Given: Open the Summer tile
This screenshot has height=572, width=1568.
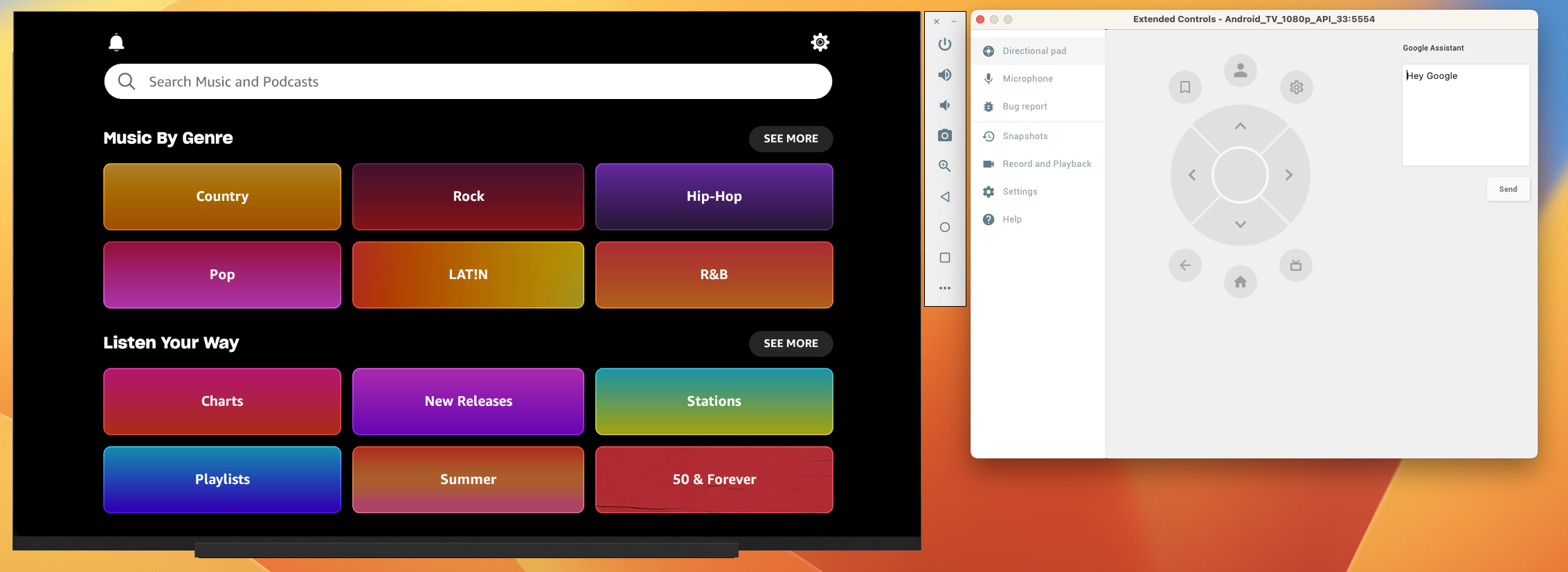Looking at the screenshot, I should pyautogui.click(x=468, y=480).
